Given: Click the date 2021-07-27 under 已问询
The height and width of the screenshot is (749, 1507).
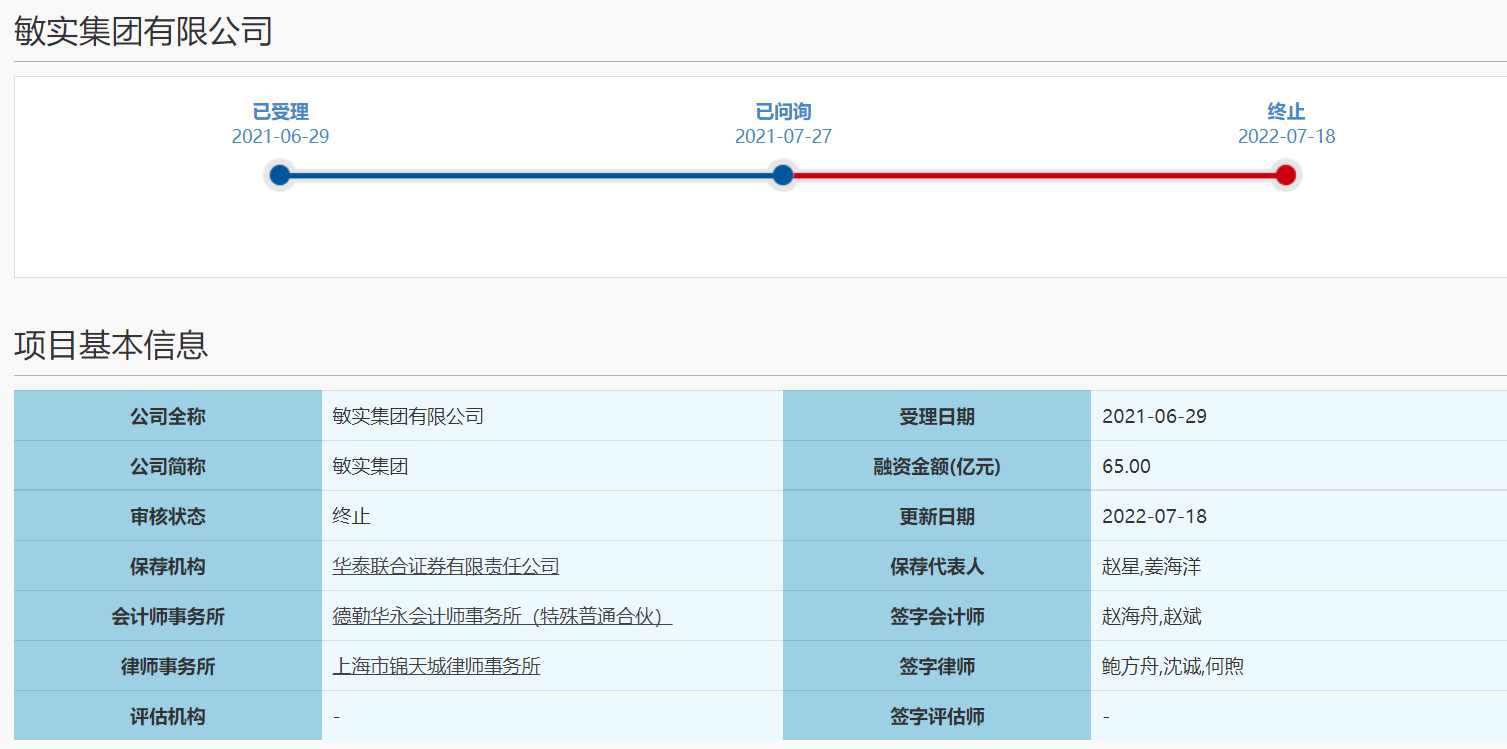Looking at the screenshot, I should click(x=783, y=137).
